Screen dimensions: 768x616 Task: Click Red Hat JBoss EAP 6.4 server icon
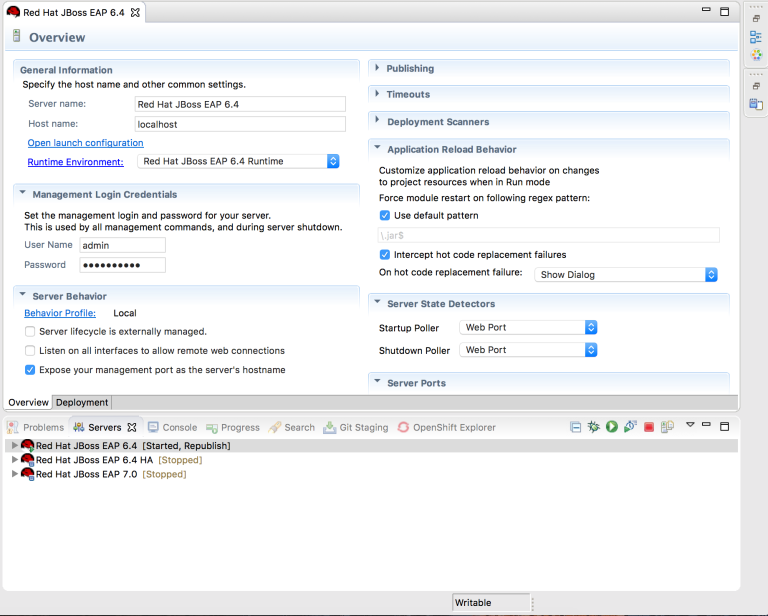click(x=27, y=446)
